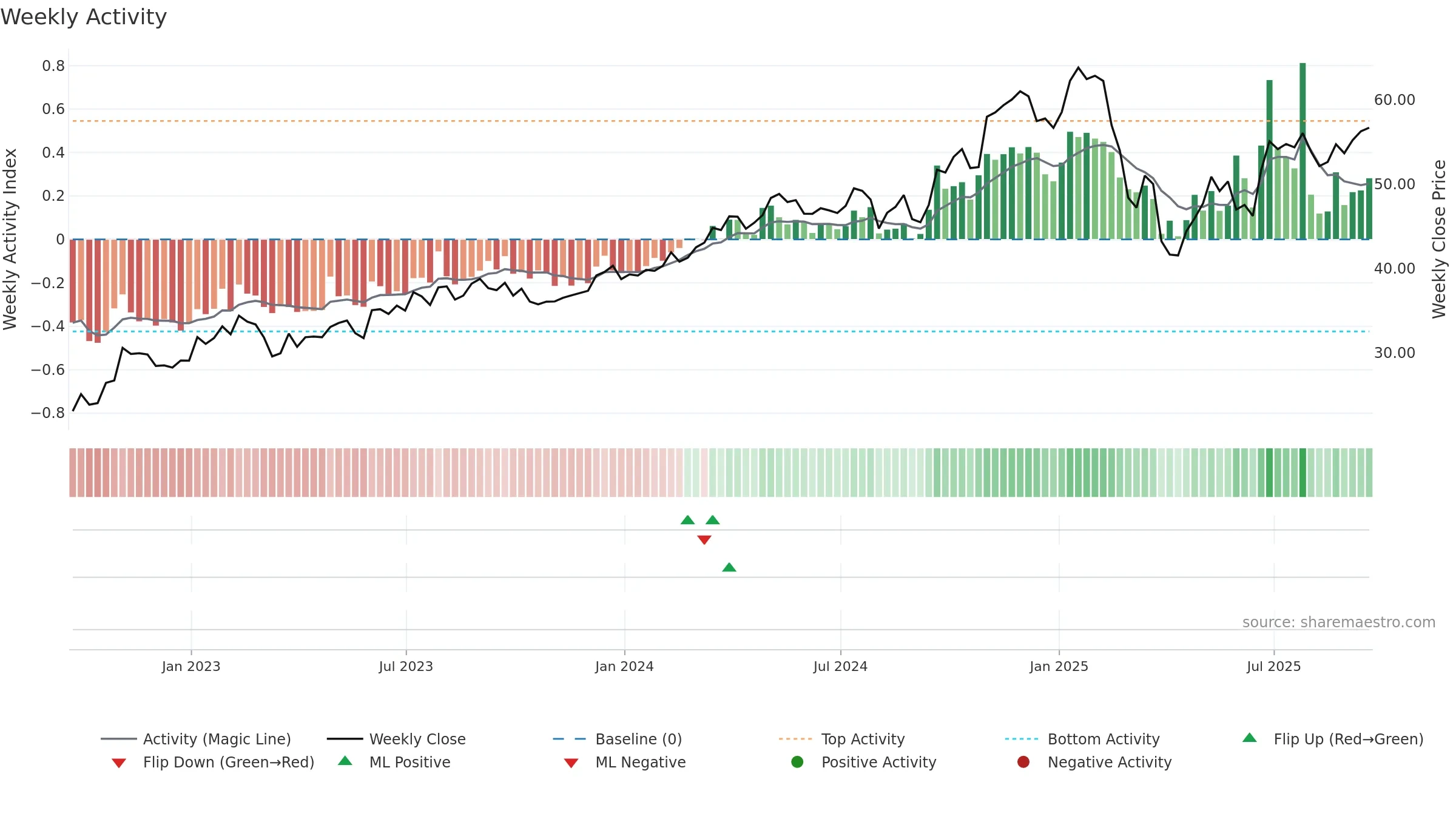Click the source: sharemaestro.com text

pyautogui.click(x=1339, y=622)
